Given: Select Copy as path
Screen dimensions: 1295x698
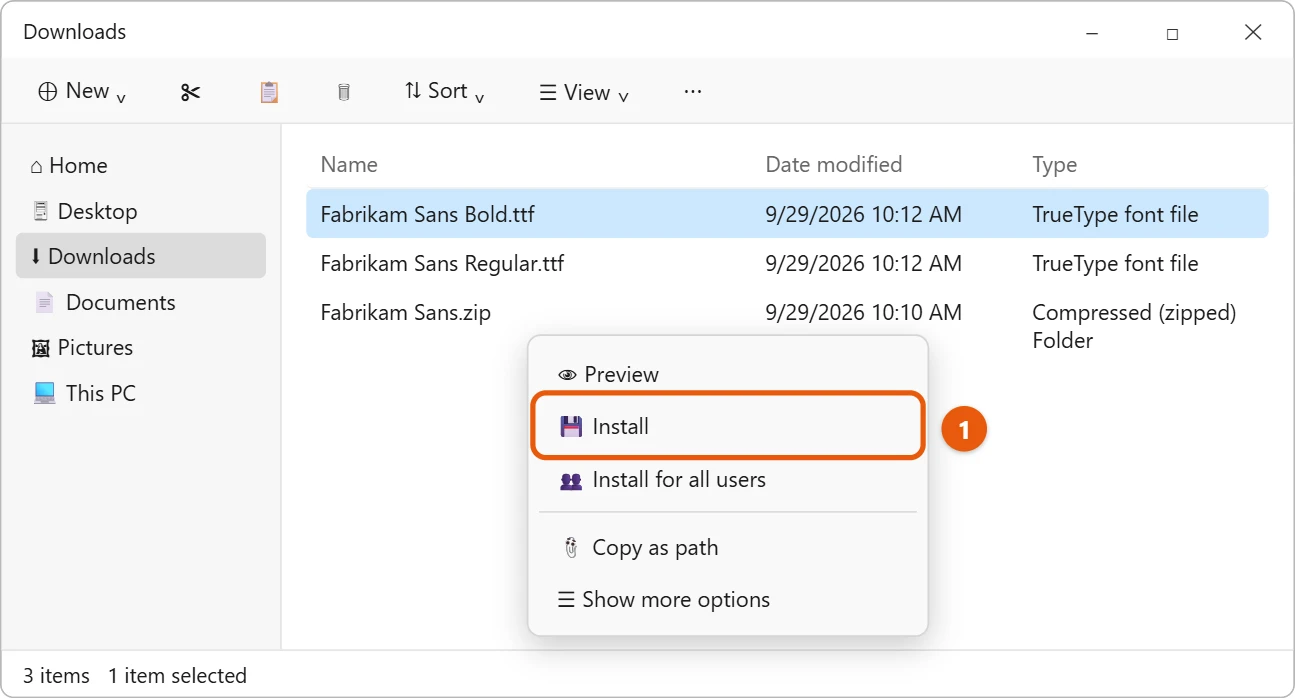Looking at the screenshot, I should (x=728, y=548).
